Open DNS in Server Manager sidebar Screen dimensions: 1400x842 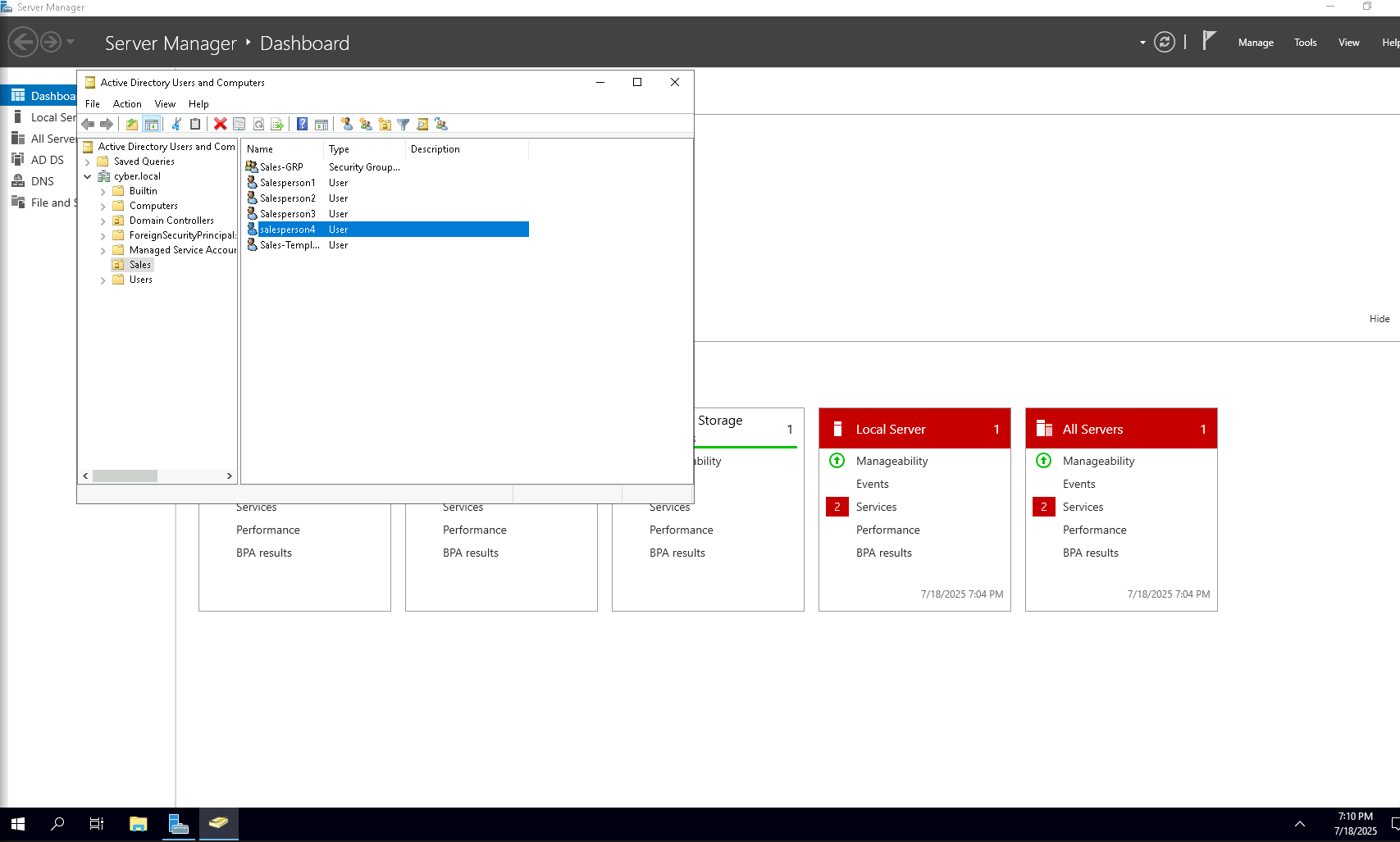pos(43,181)
